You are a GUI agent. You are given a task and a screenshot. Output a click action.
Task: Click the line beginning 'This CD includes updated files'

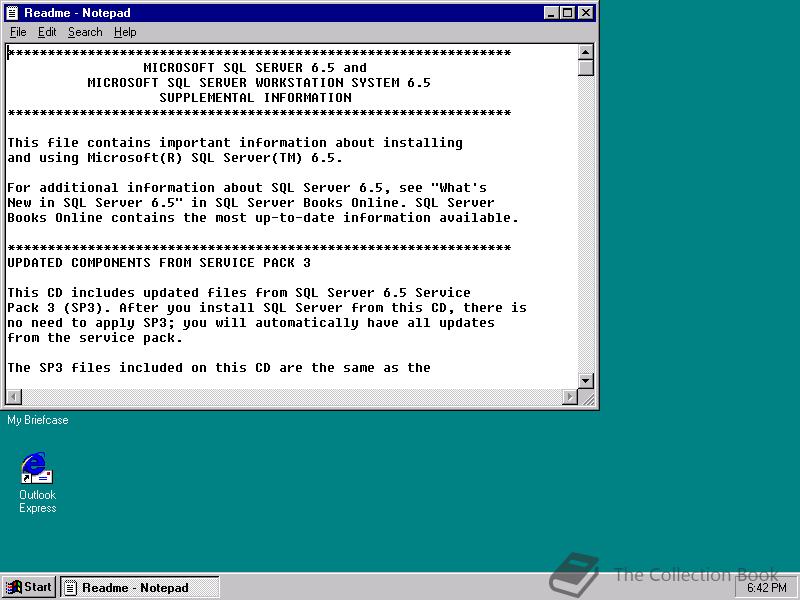(x=239, y=293)
